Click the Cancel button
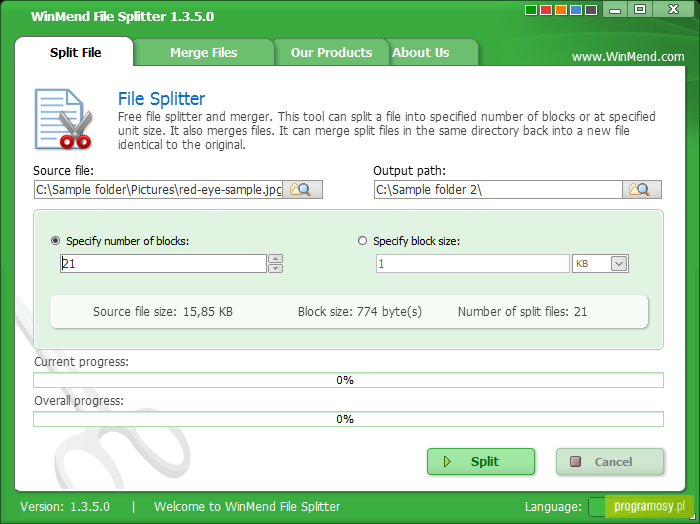Image resolution: width=700 pixels, height=524 pixels. pyautogui.click(x=610, y=462)
